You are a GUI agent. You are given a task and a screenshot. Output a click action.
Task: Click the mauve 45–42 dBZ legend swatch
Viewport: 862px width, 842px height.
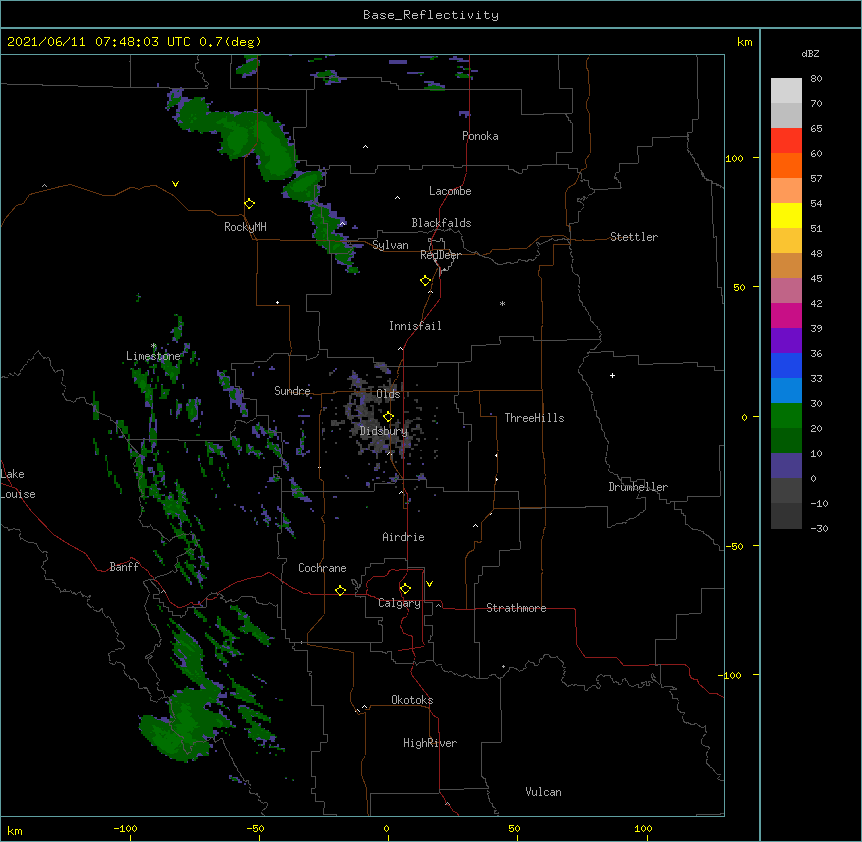click(x=786, y=290)
